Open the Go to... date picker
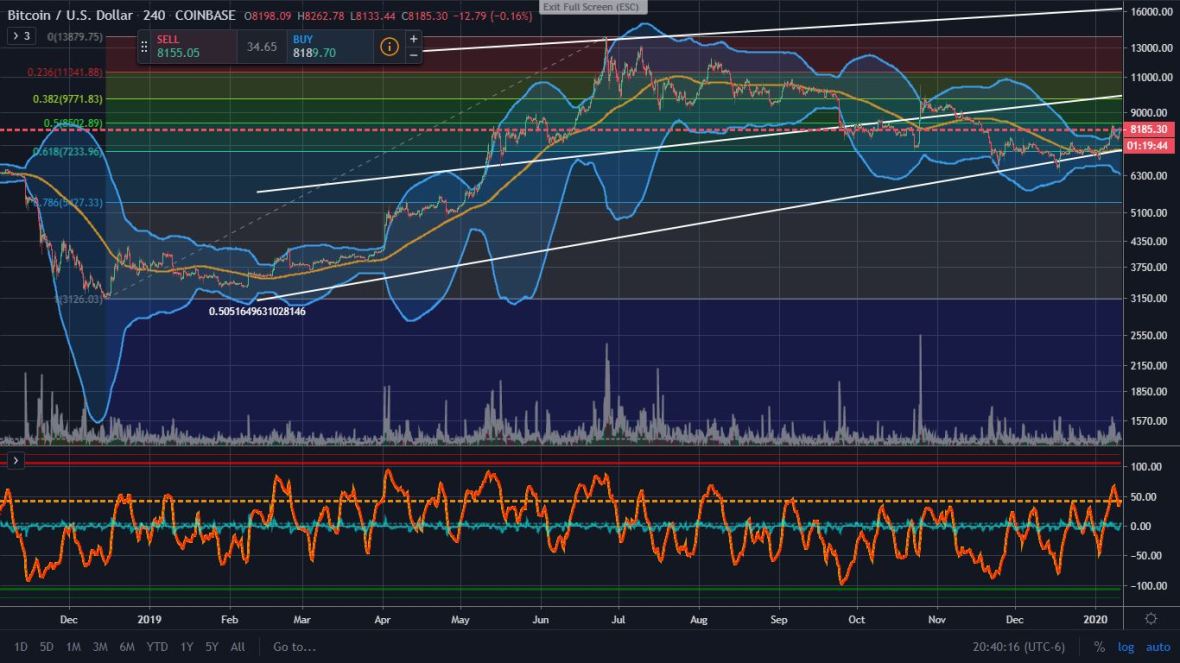Image resolution: width=1180 pixels, height=663 pixels. (x=294, y=647)
